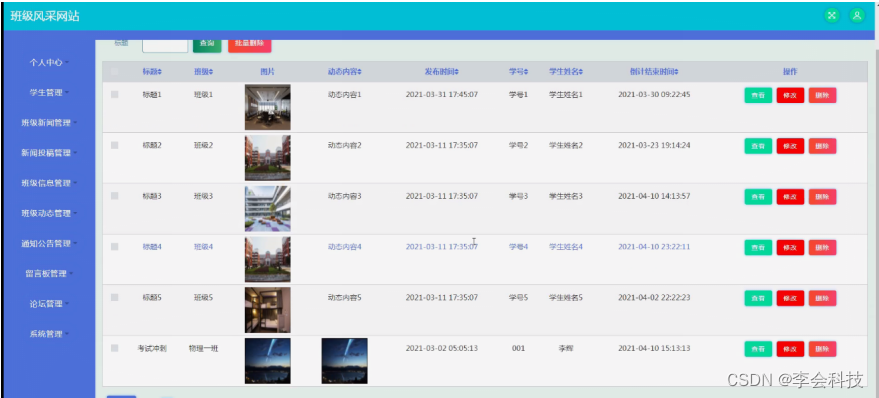Check the checkbox for row 标题2
879x398 pixels.
pyautogui.click(x=115, y=145)
